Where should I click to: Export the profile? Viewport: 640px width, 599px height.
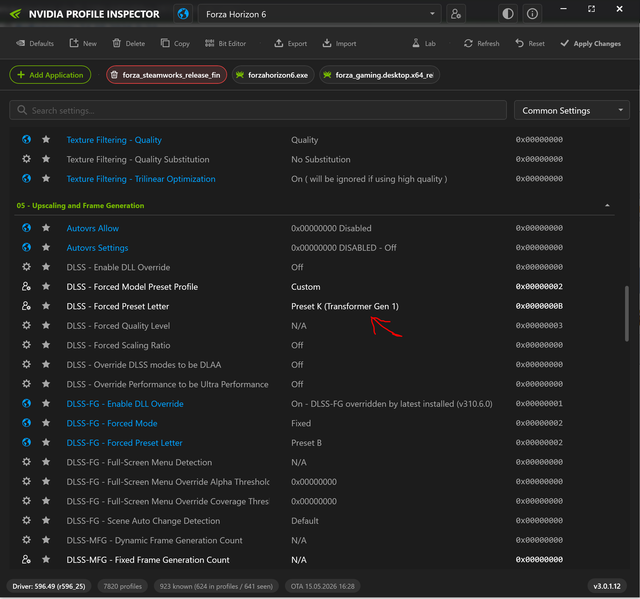pyautogui.click(x=291, y=44)
